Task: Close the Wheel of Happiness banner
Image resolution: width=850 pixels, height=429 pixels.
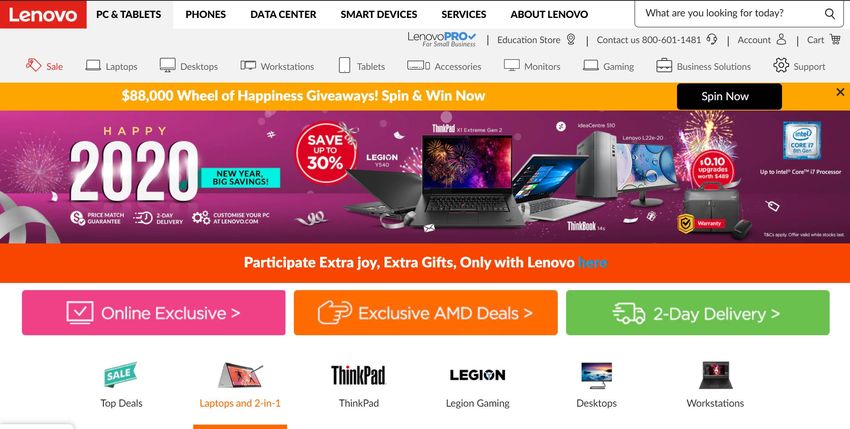Action: [x=840, y=92]
